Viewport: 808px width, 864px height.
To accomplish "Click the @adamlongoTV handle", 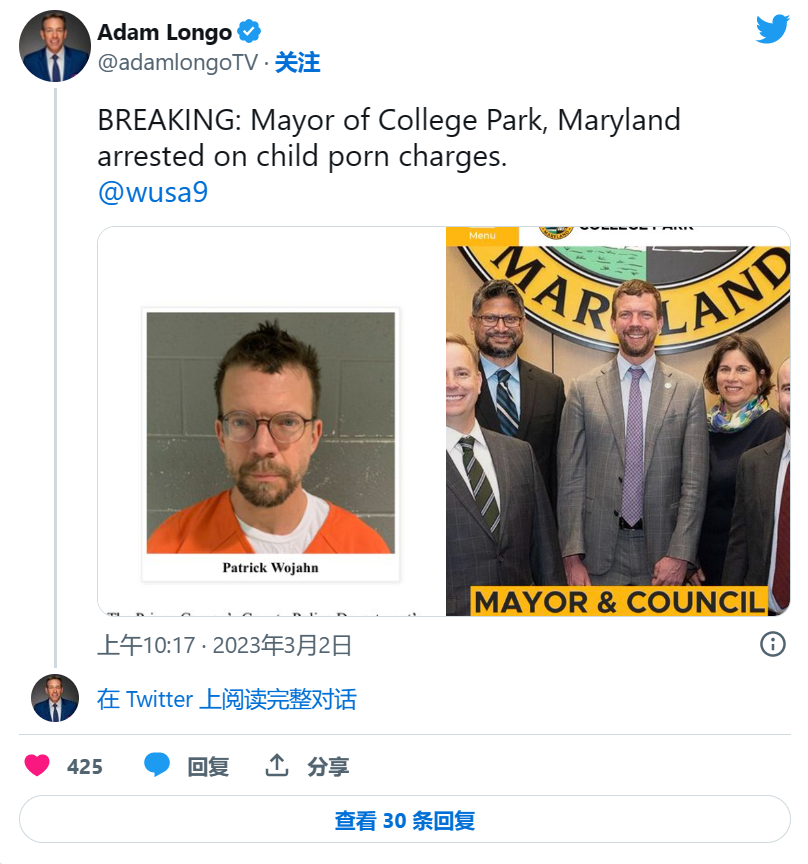I will click(177, 63).
